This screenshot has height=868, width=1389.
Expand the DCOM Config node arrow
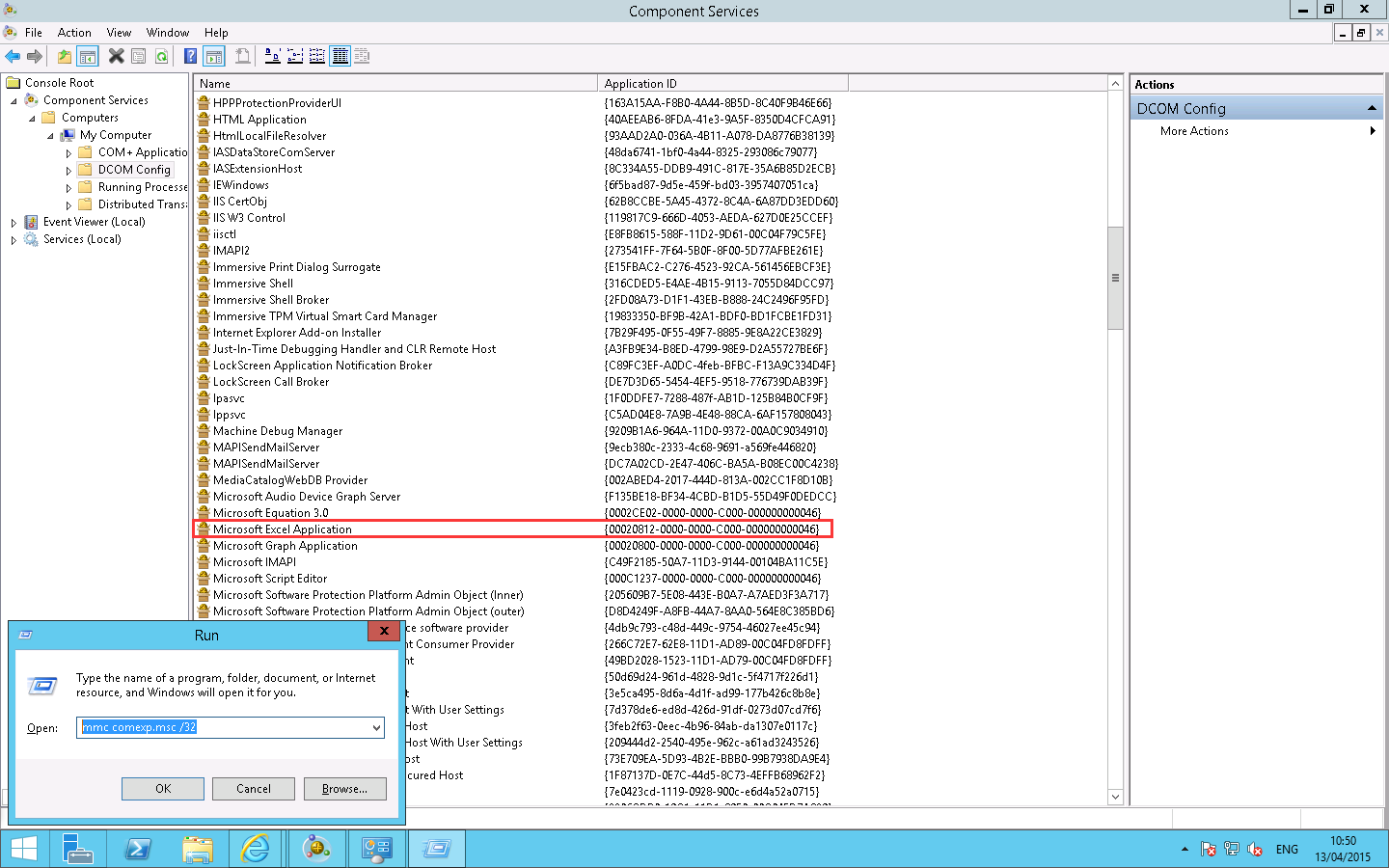pos(68,170)
